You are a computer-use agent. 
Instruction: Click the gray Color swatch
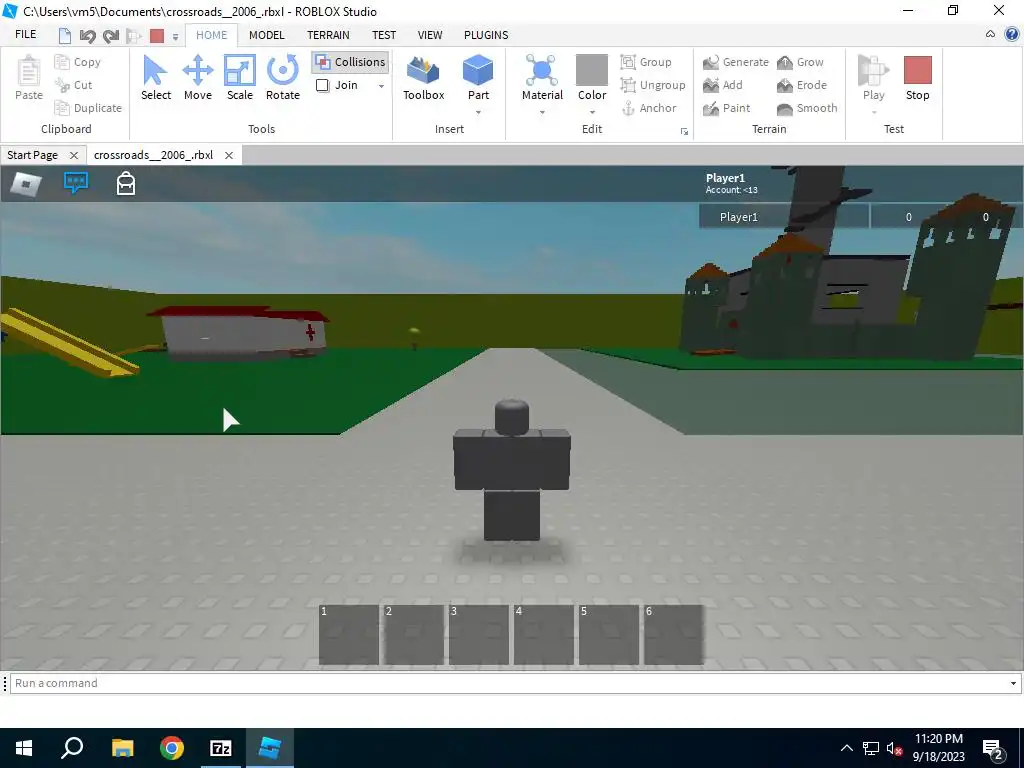pyautogui.click(x=592, y=70)
